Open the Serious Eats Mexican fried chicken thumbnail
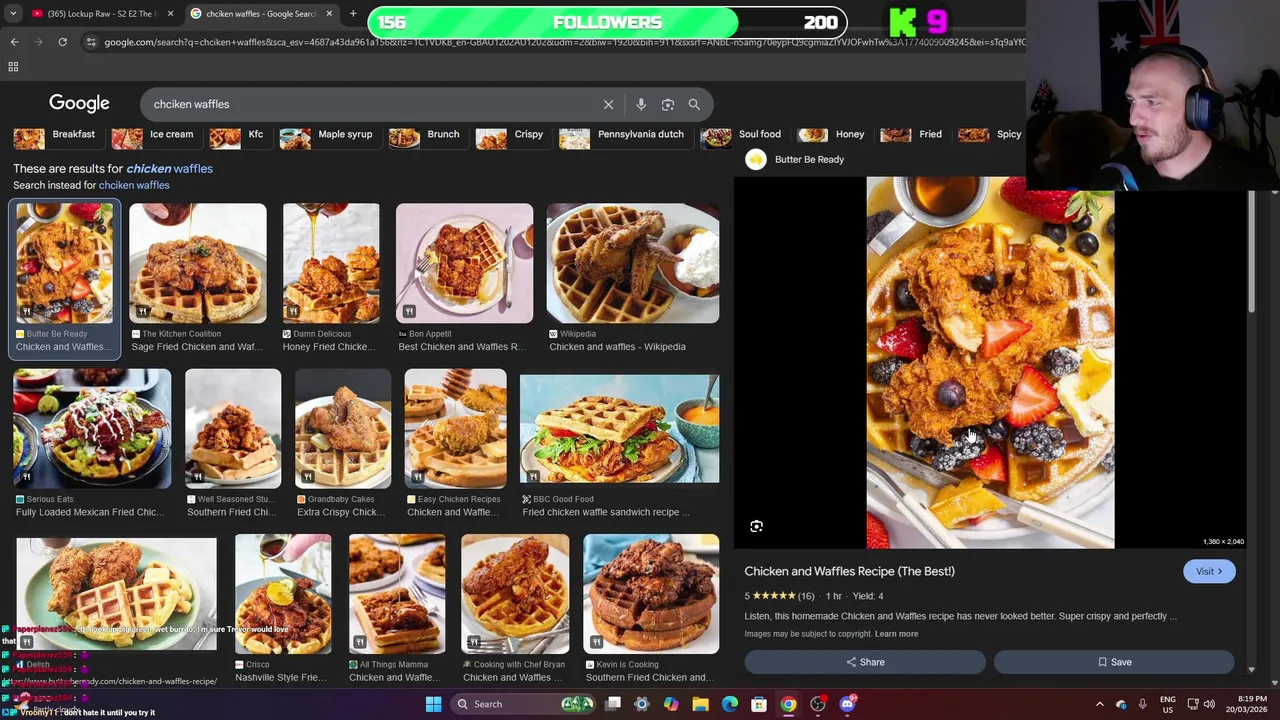Viewport: 1280px width, 720px height. click(92, 428)
